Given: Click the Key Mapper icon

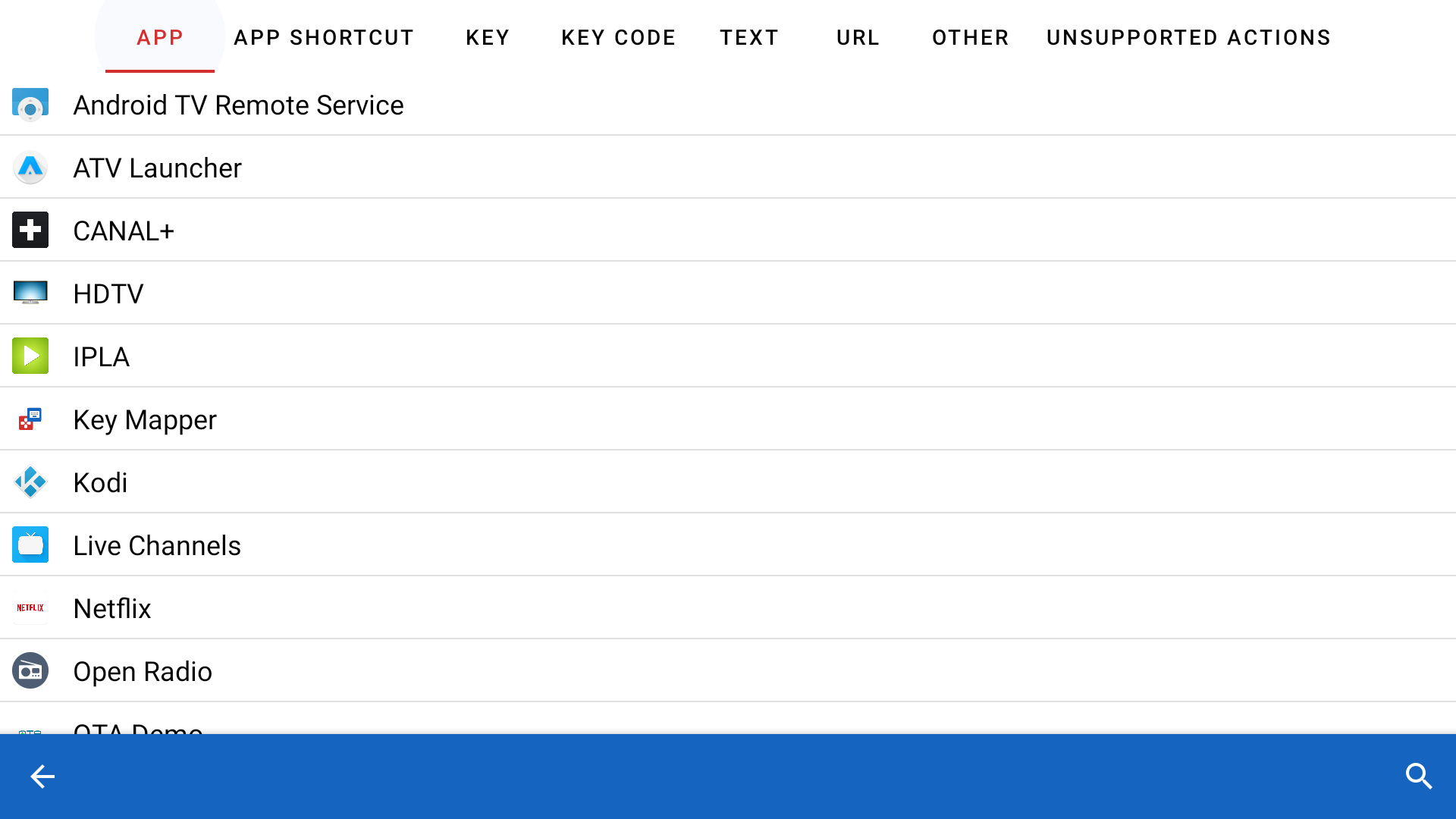Looking at the screenshot, I should (30, 419).
